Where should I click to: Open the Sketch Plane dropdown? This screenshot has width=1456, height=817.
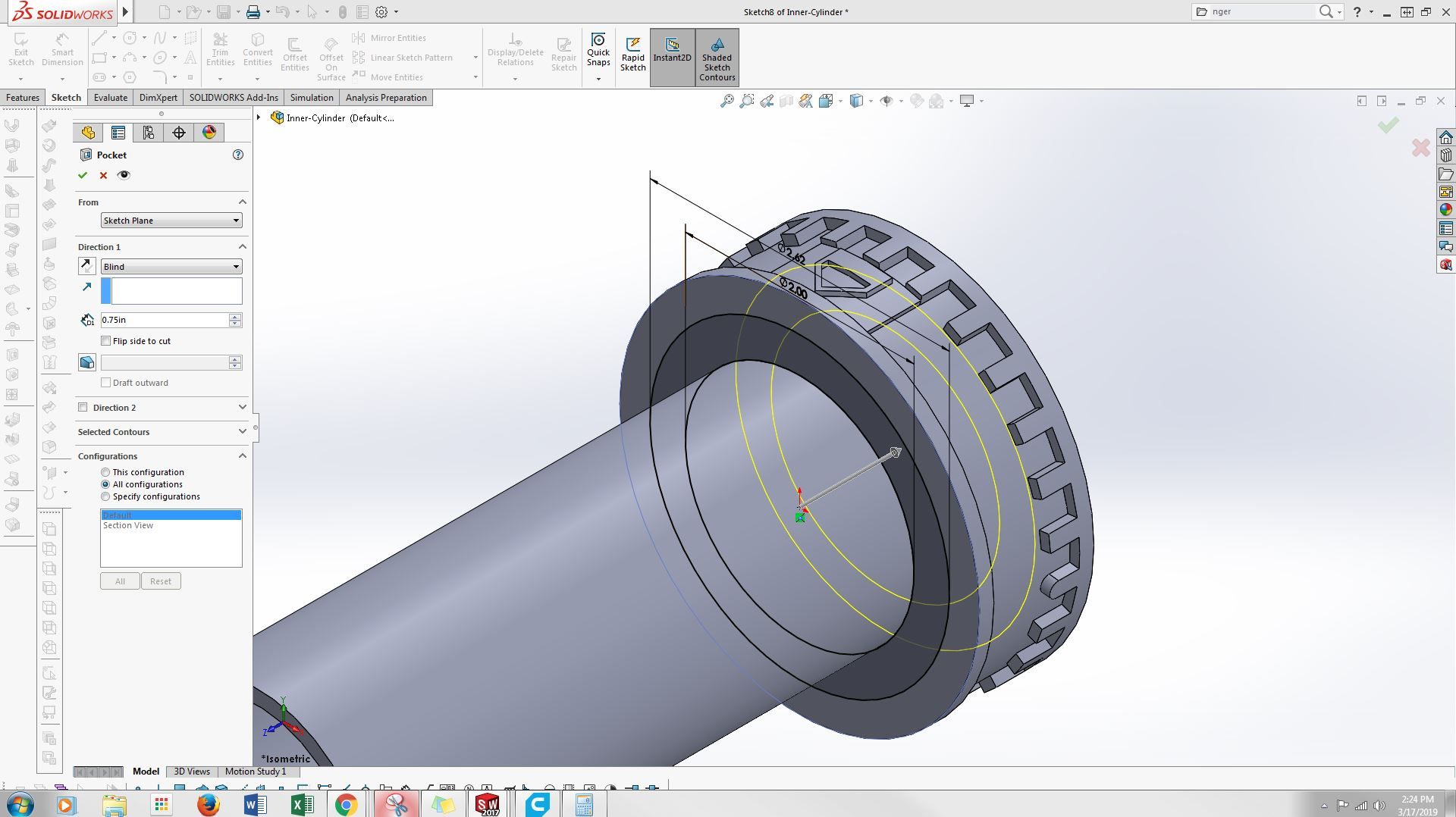[x=171, y=221]
